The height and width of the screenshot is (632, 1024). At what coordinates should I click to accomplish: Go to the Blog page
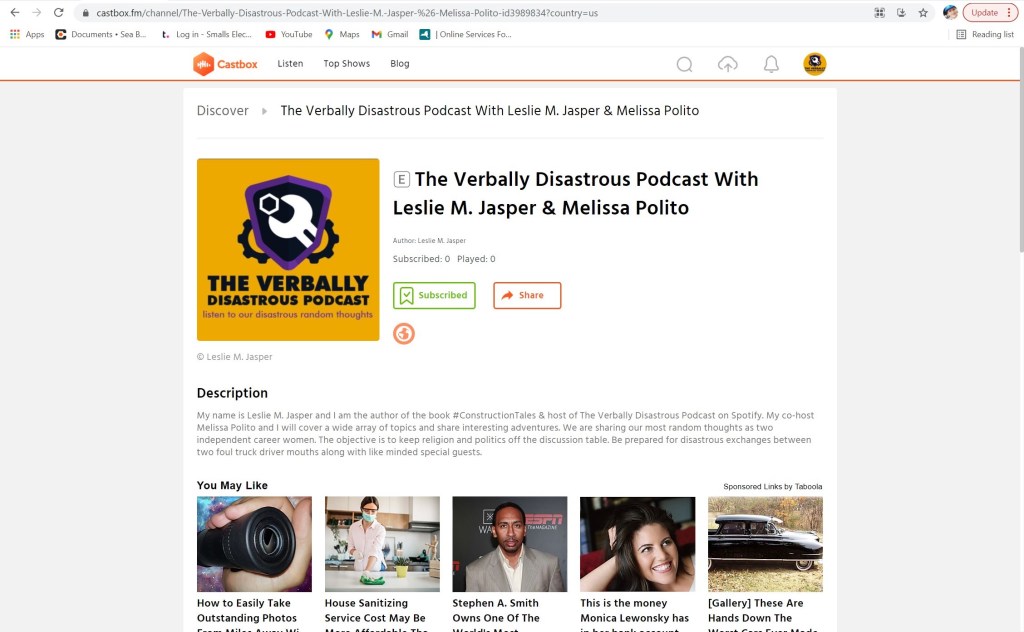(400, 63)
